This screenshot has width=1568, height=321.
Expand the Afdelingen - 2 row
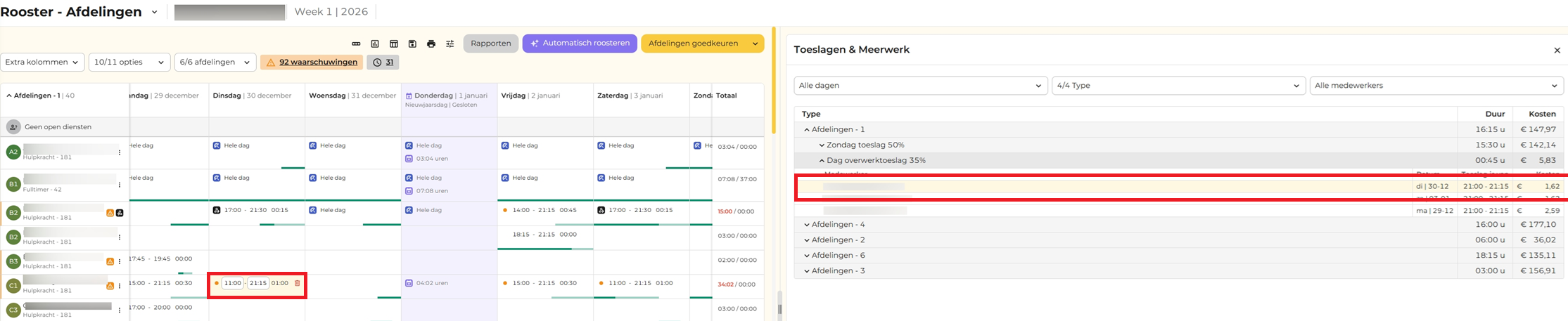[x=807, y=240]
